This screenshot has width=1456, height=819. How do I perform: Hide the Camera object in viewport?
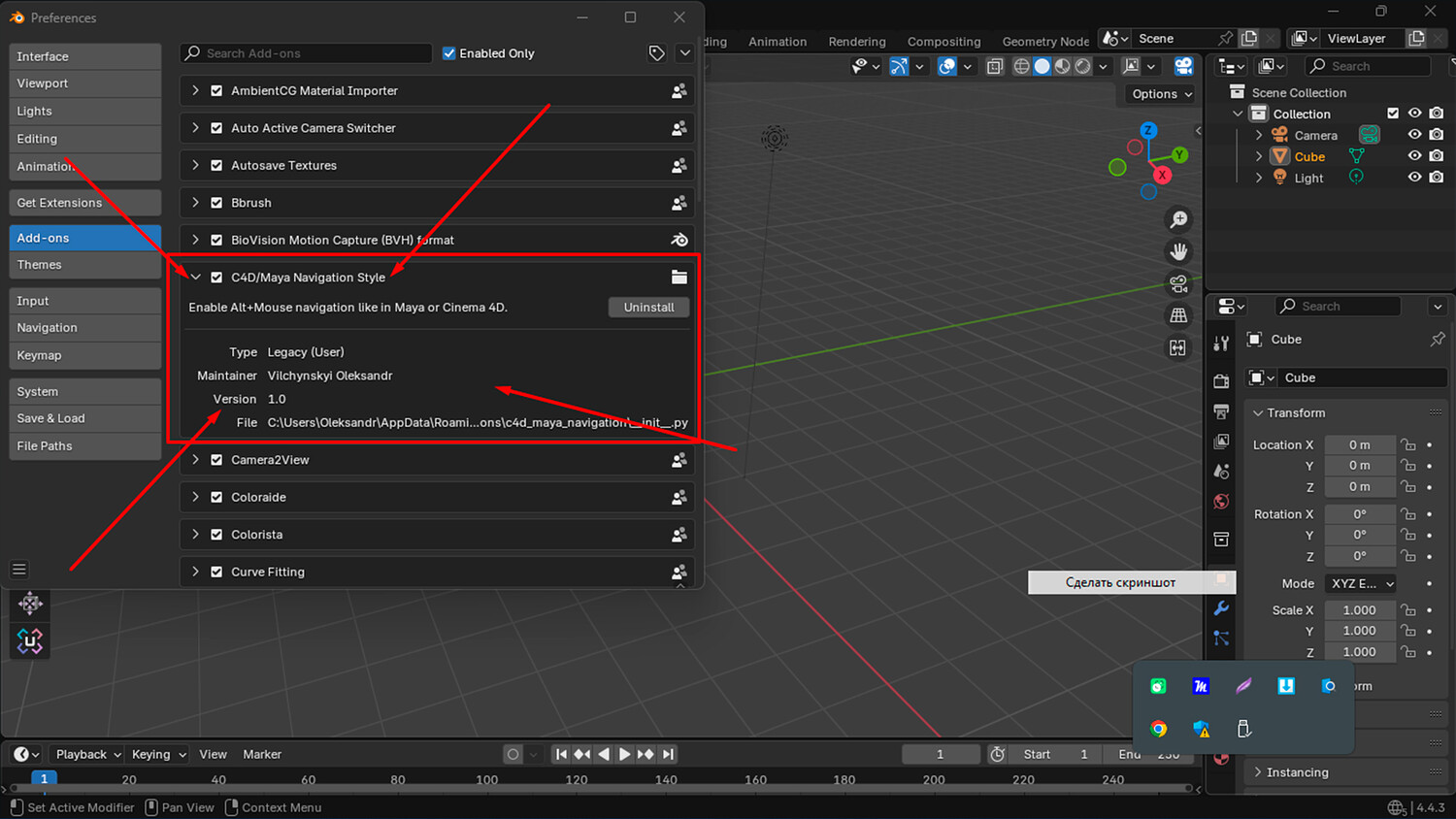point(1414,135)
